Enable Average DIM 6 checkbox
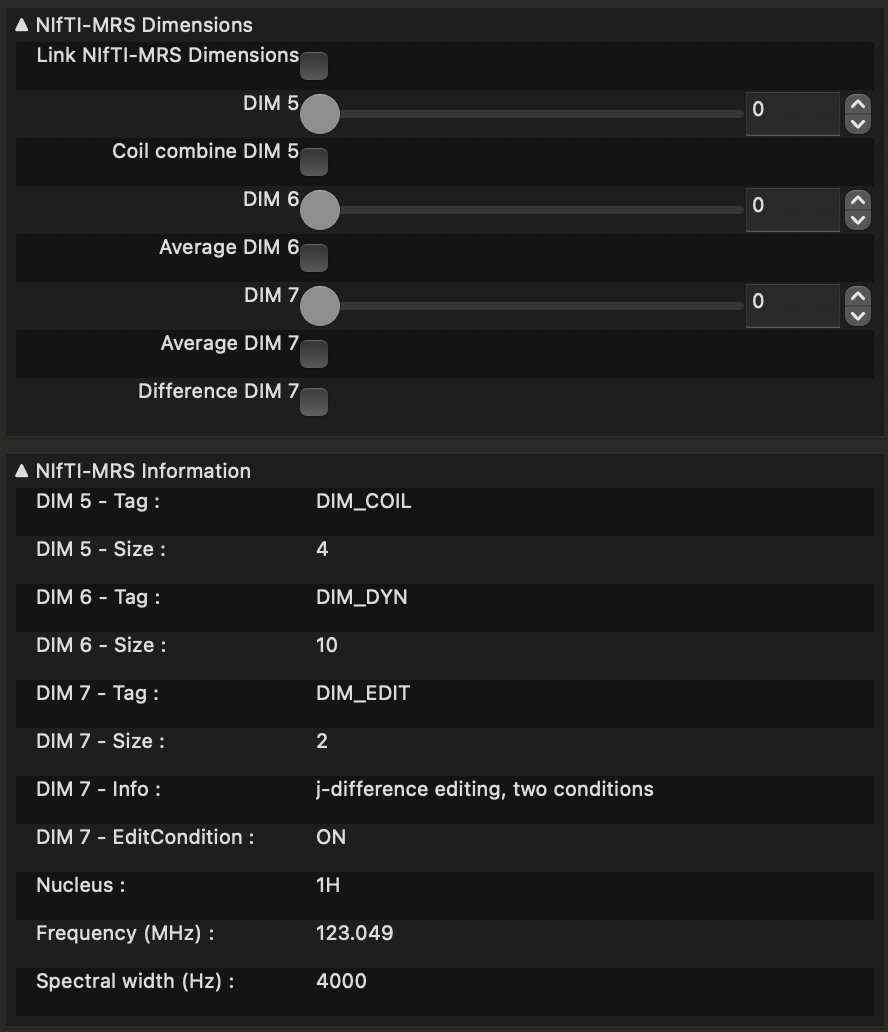This screenshot has width=888, height=1032. pos(314,258)
